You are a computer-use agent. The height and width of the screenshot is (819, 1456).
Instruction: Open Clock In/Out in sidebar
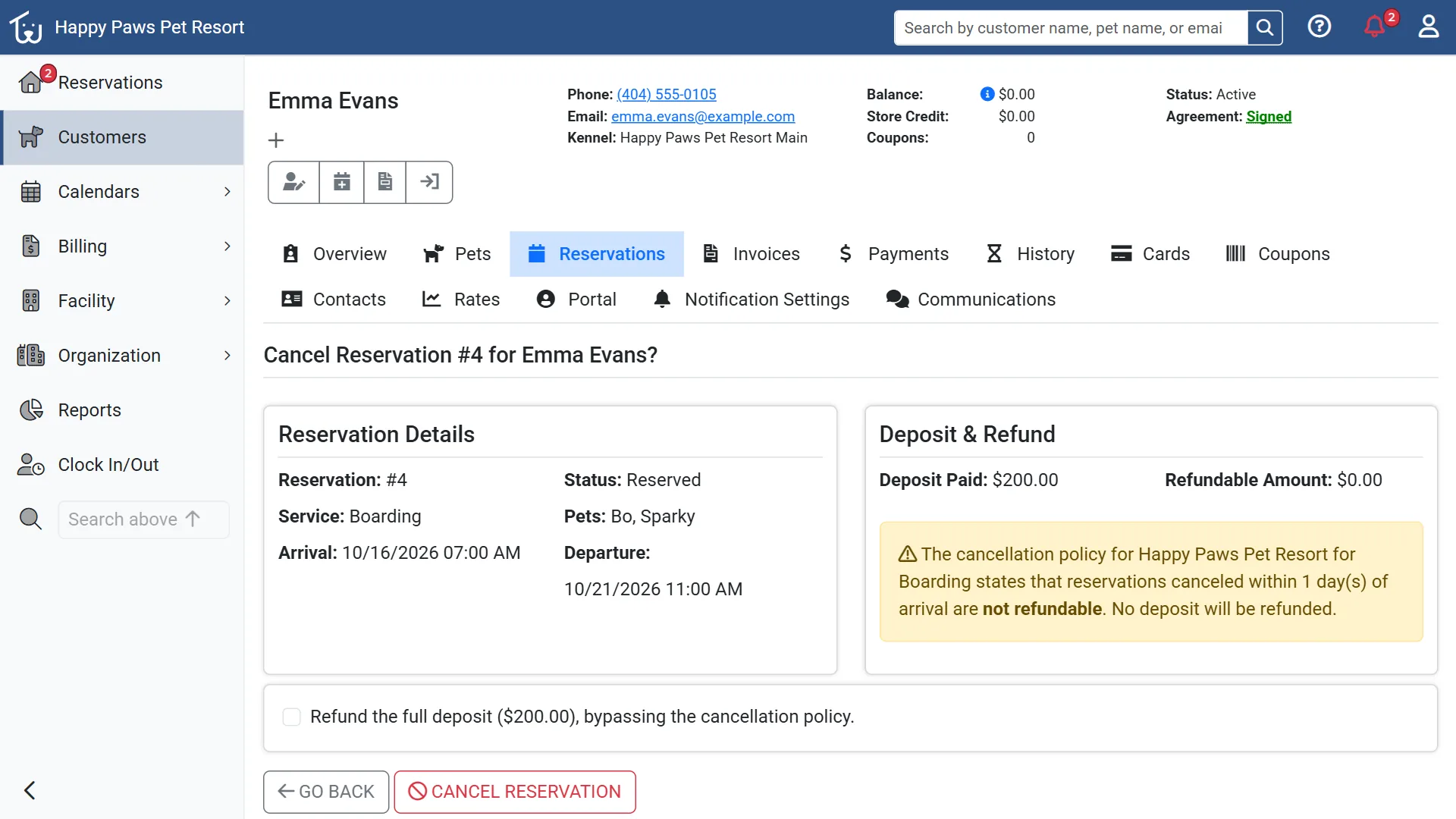pyautogui.click(x=122, y=465)
